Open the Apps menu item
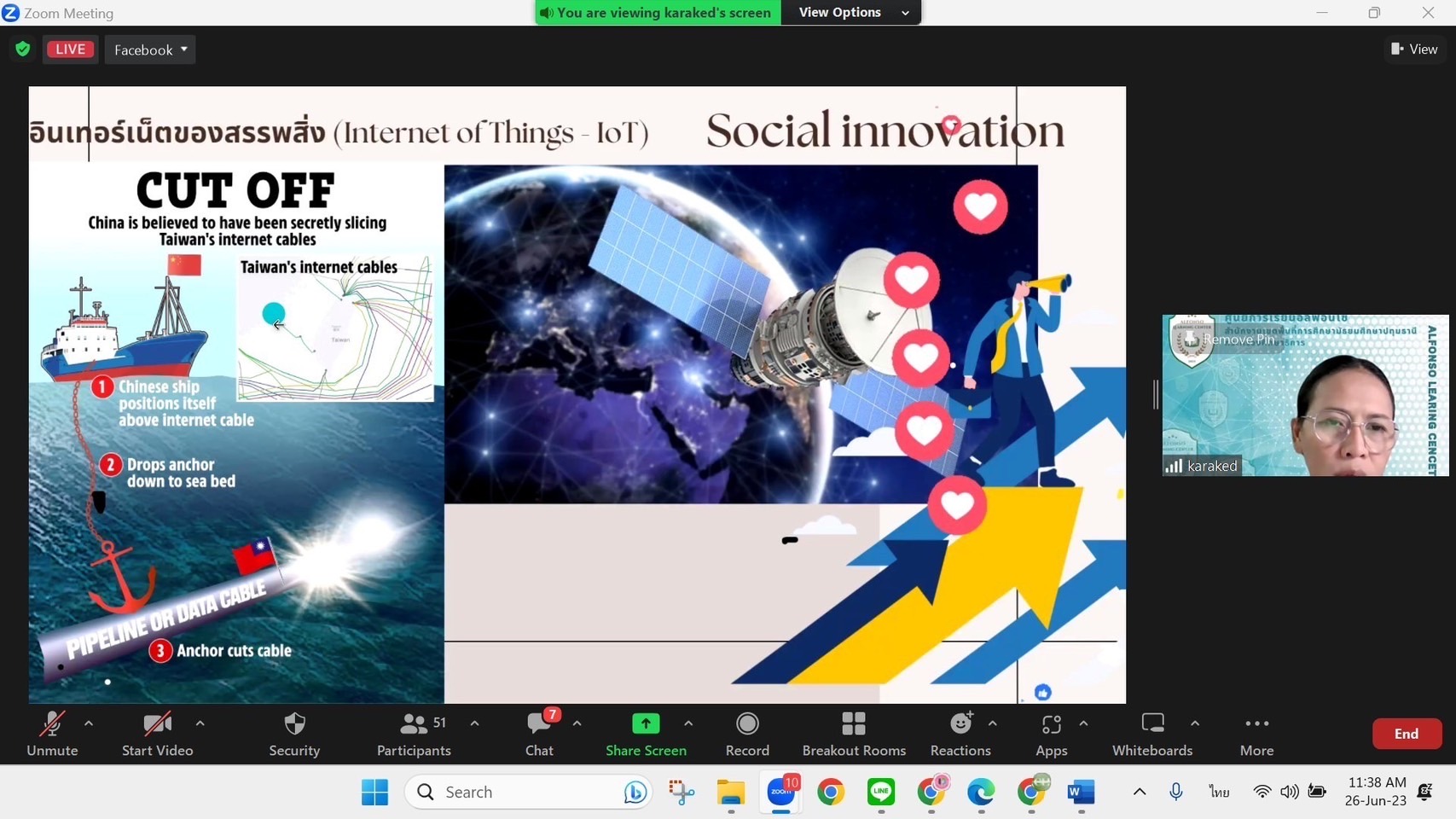Image resolution: width=1456 pixels, height=819 pixels. pyautogui.click(x=1051, y=734)
